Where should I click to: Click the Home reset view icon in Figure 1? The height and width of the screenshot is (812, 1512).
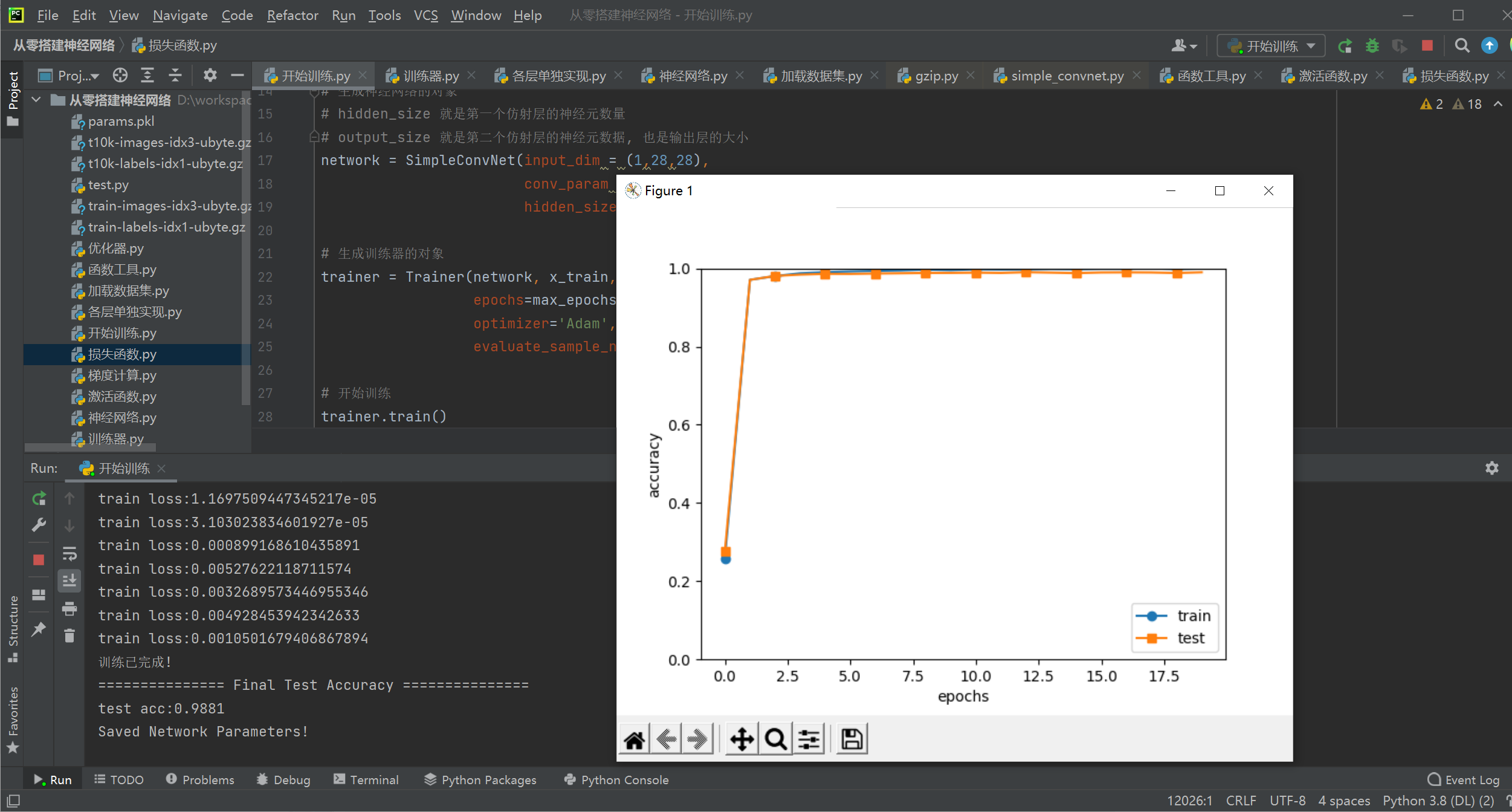[x=634, y=739]
